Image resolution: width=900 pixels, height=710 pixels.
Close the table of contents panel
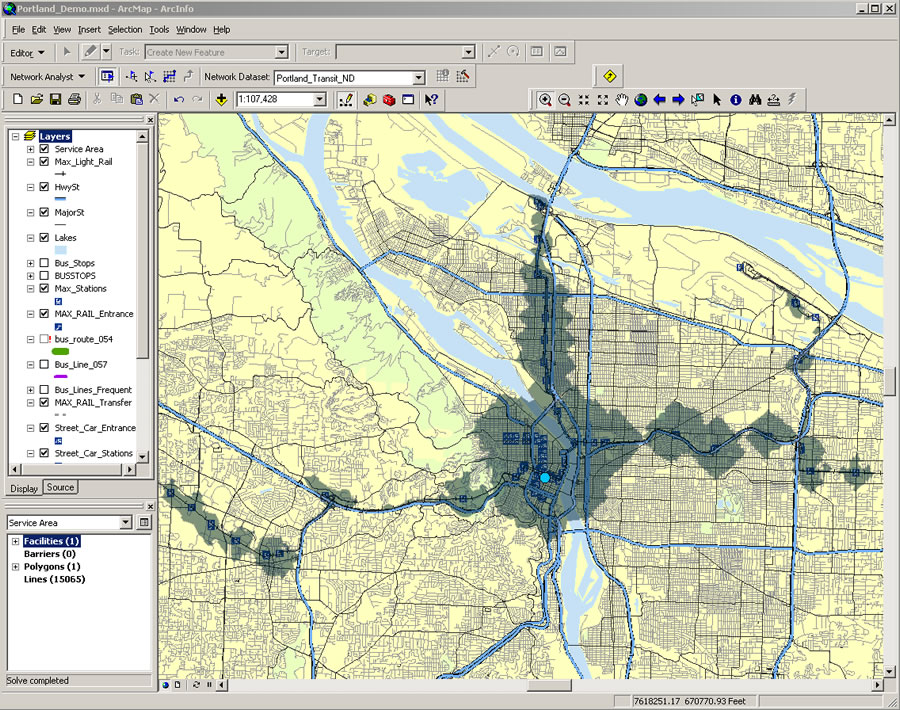coord(150,120)
